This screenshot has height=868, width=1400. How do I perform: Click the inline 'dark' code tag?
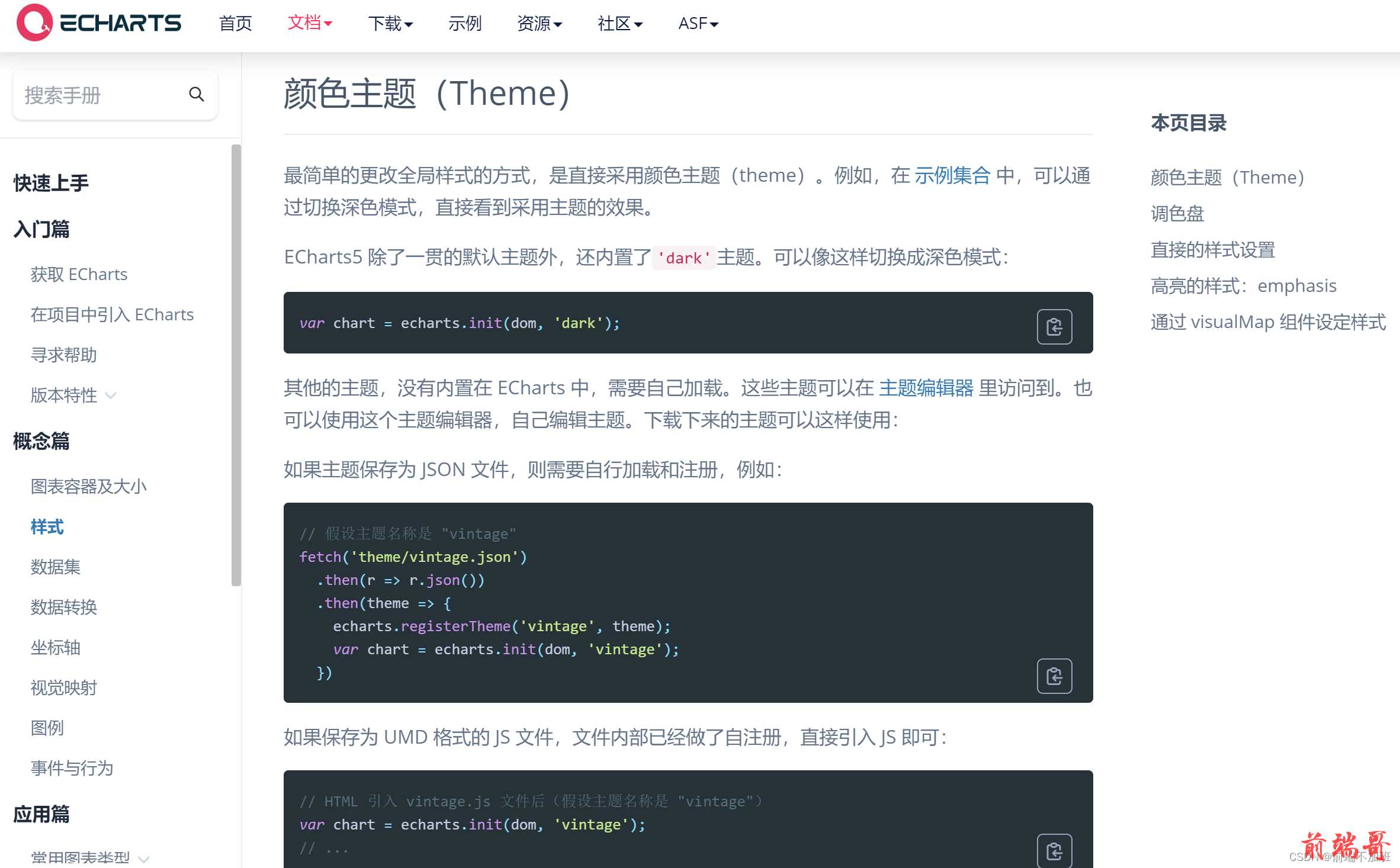(x=684, y=258)
